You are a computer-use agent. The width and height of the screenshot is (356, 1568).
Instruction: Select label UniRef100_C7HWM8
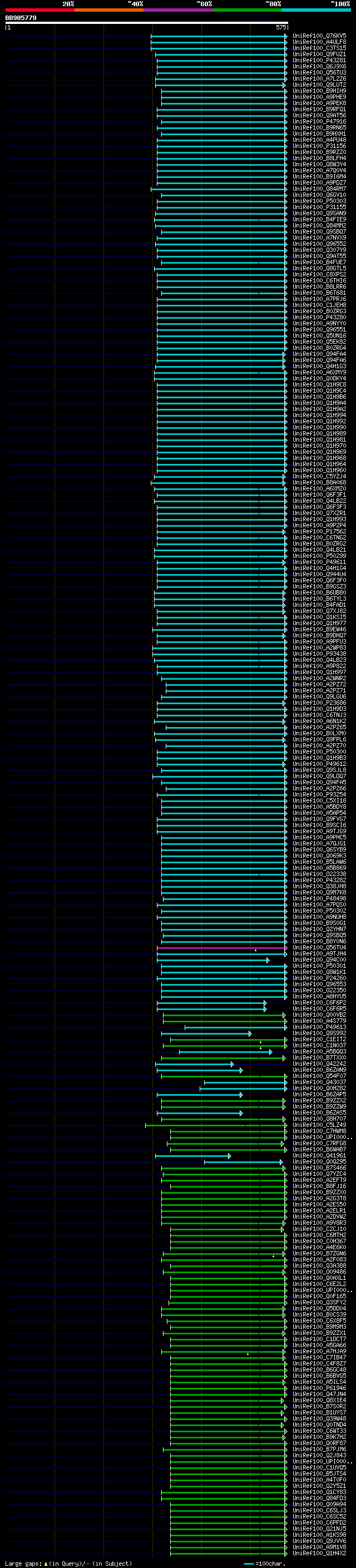319,1131
